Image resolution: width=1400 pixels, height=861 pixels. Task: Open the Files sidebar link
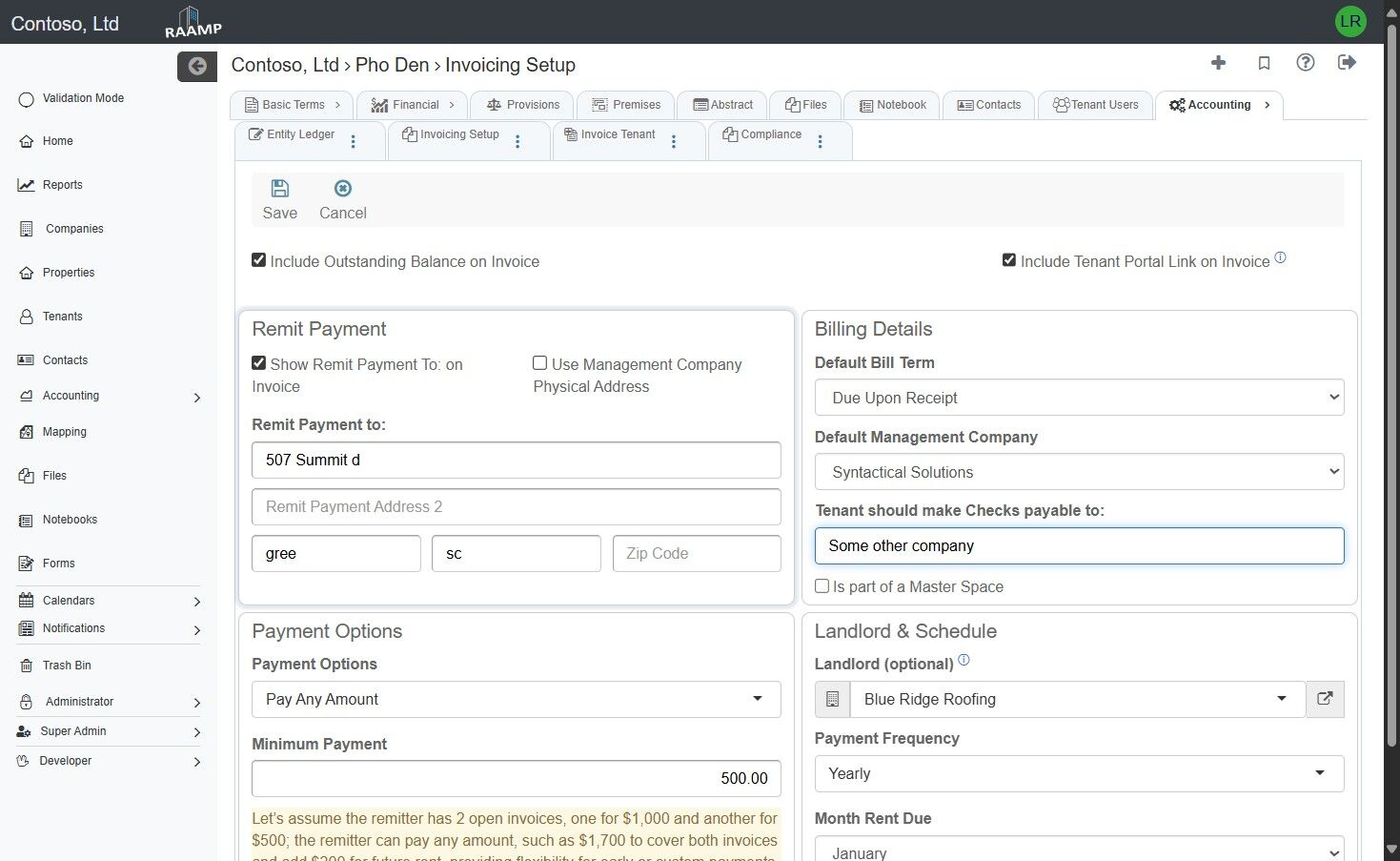[54, 476]
